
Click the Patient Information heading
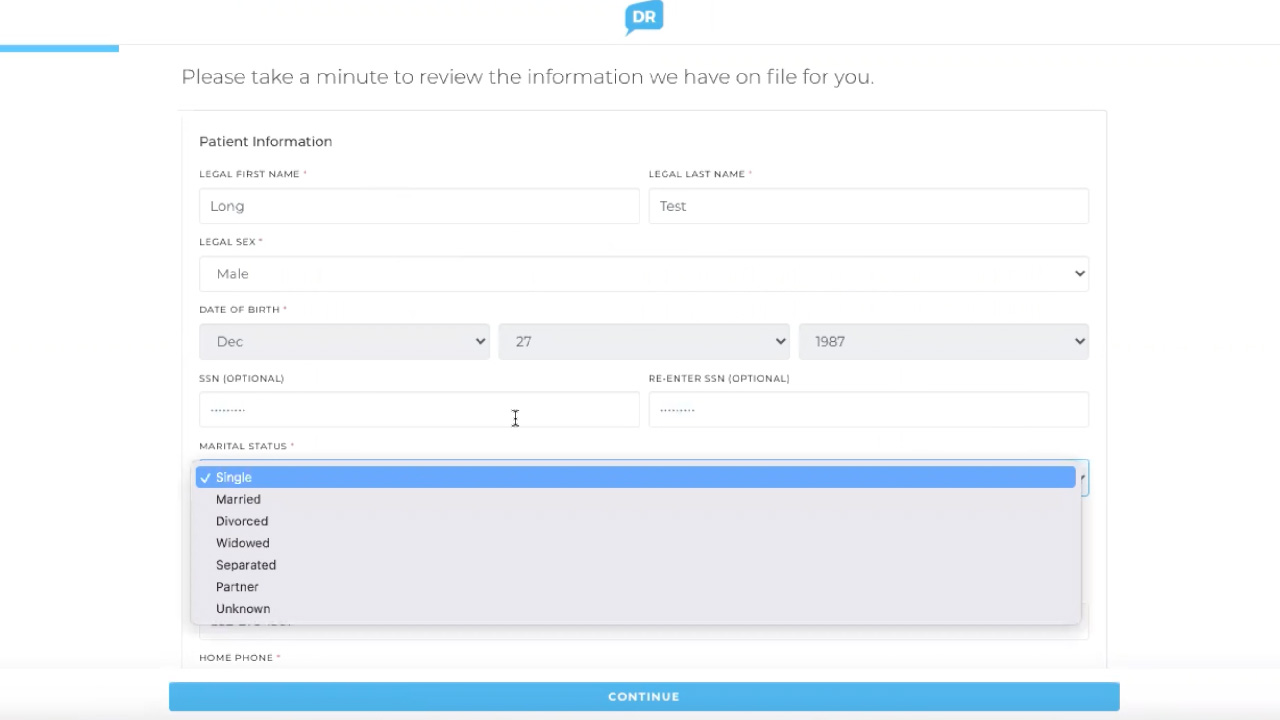265,142
